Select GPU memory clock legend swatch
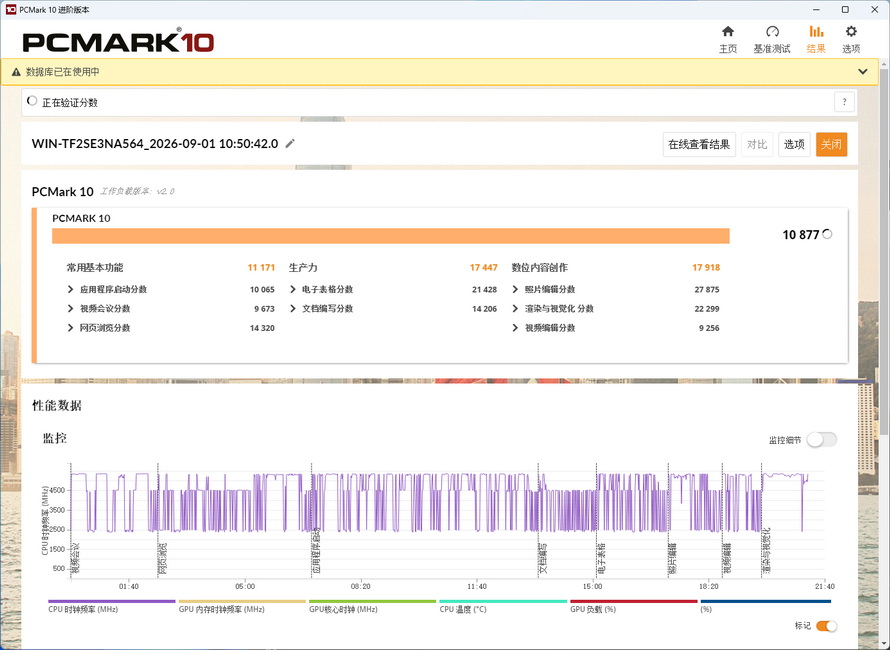 (x=242, y=601)
